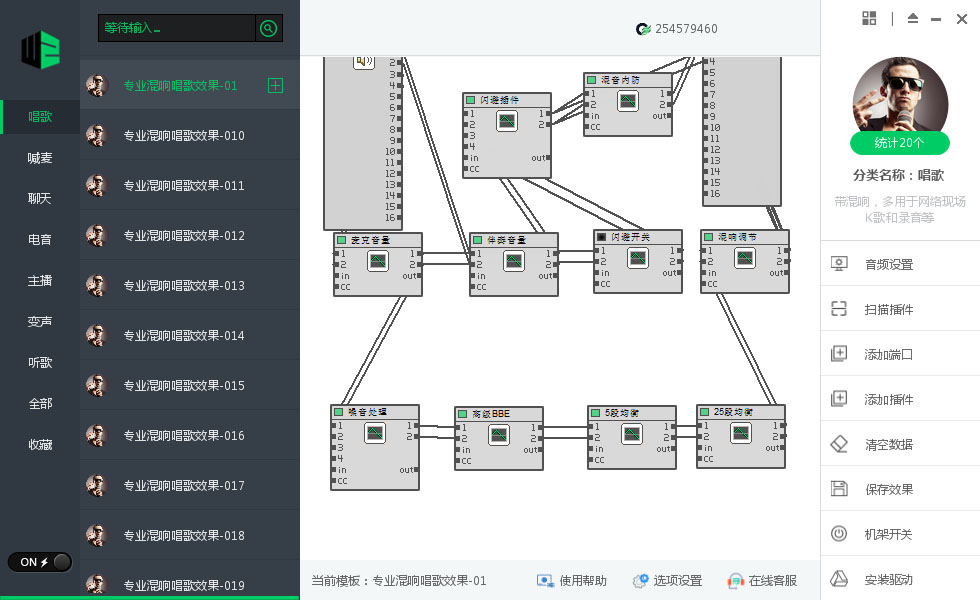The height and width of the screenshot is (600, 980).
Task: Open the 混音内防 plugin editor icon
Action: pyautogui.click(x=628, y=101)
